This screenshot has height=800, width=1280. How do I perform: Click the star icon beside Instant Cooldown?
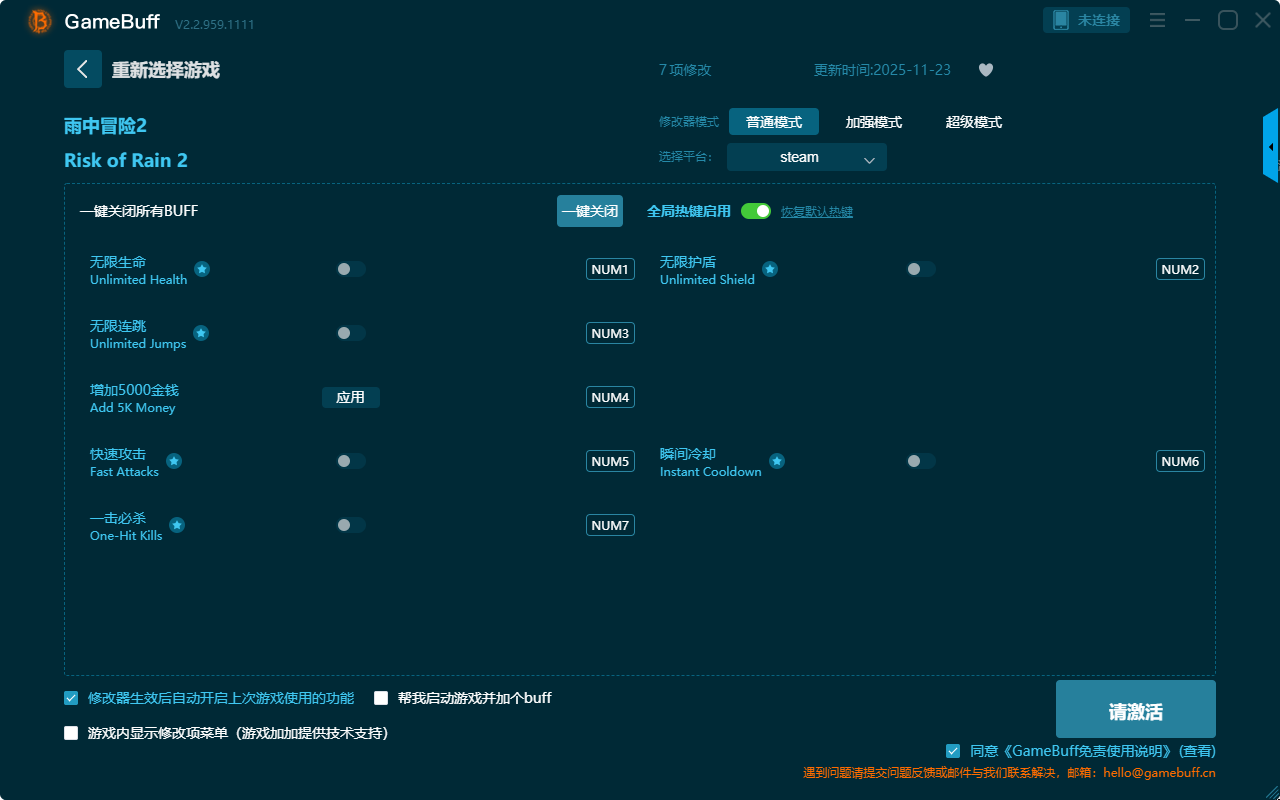(777, 461)
